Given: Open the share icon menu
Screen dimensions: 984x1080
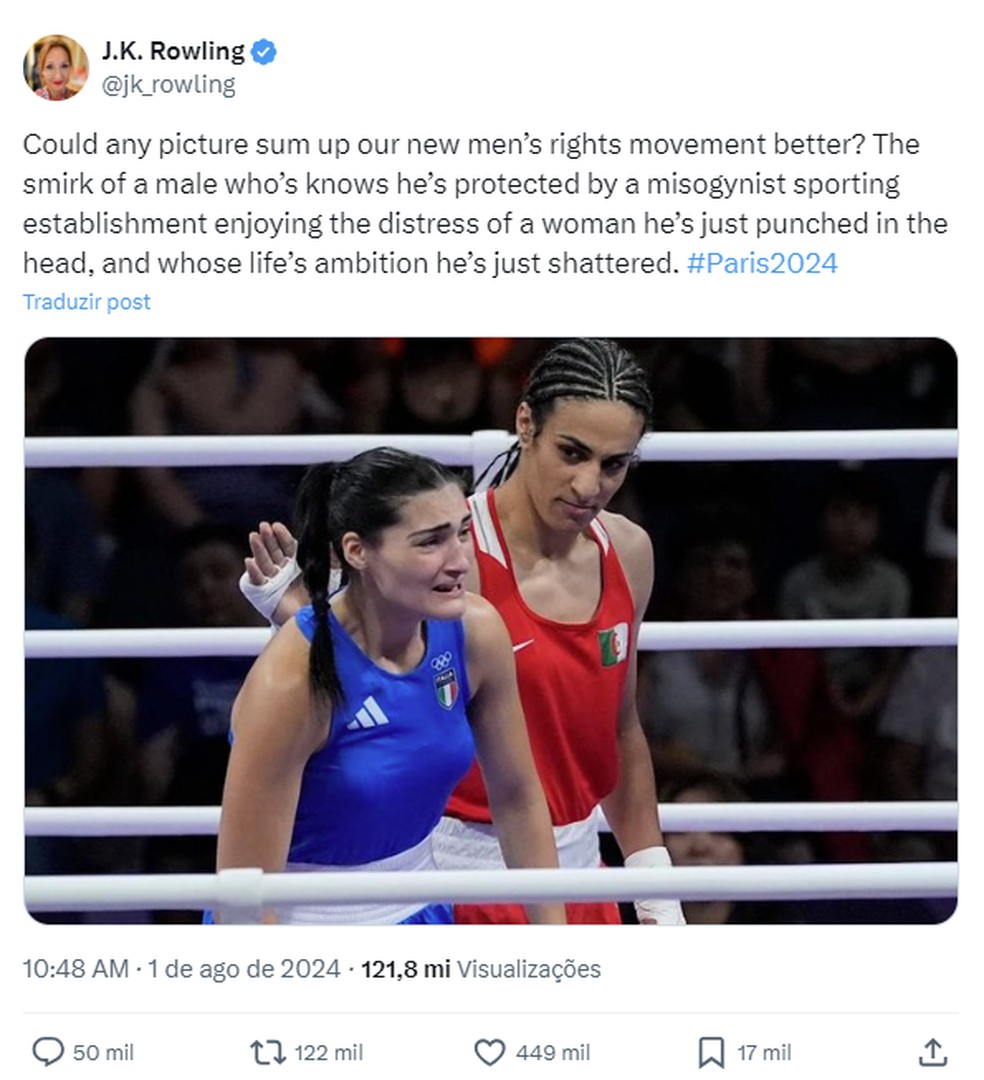Looking at the screenshot, I should tap(931, 1051).
